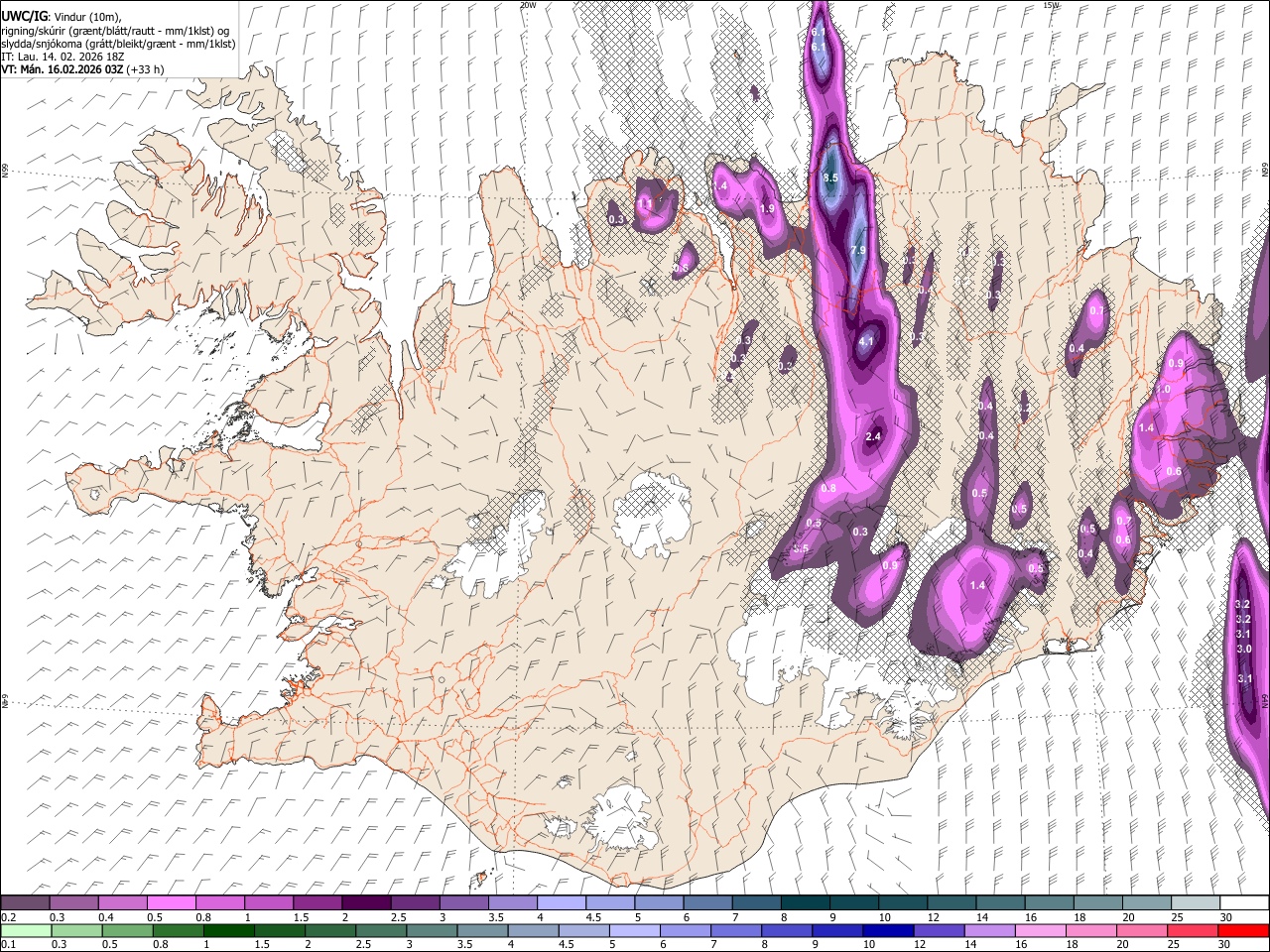The width and height of the screenshot is (1270, 952).
Task: Click the 7.9 precipitation value on the map
Action: (x=858, y=250)
